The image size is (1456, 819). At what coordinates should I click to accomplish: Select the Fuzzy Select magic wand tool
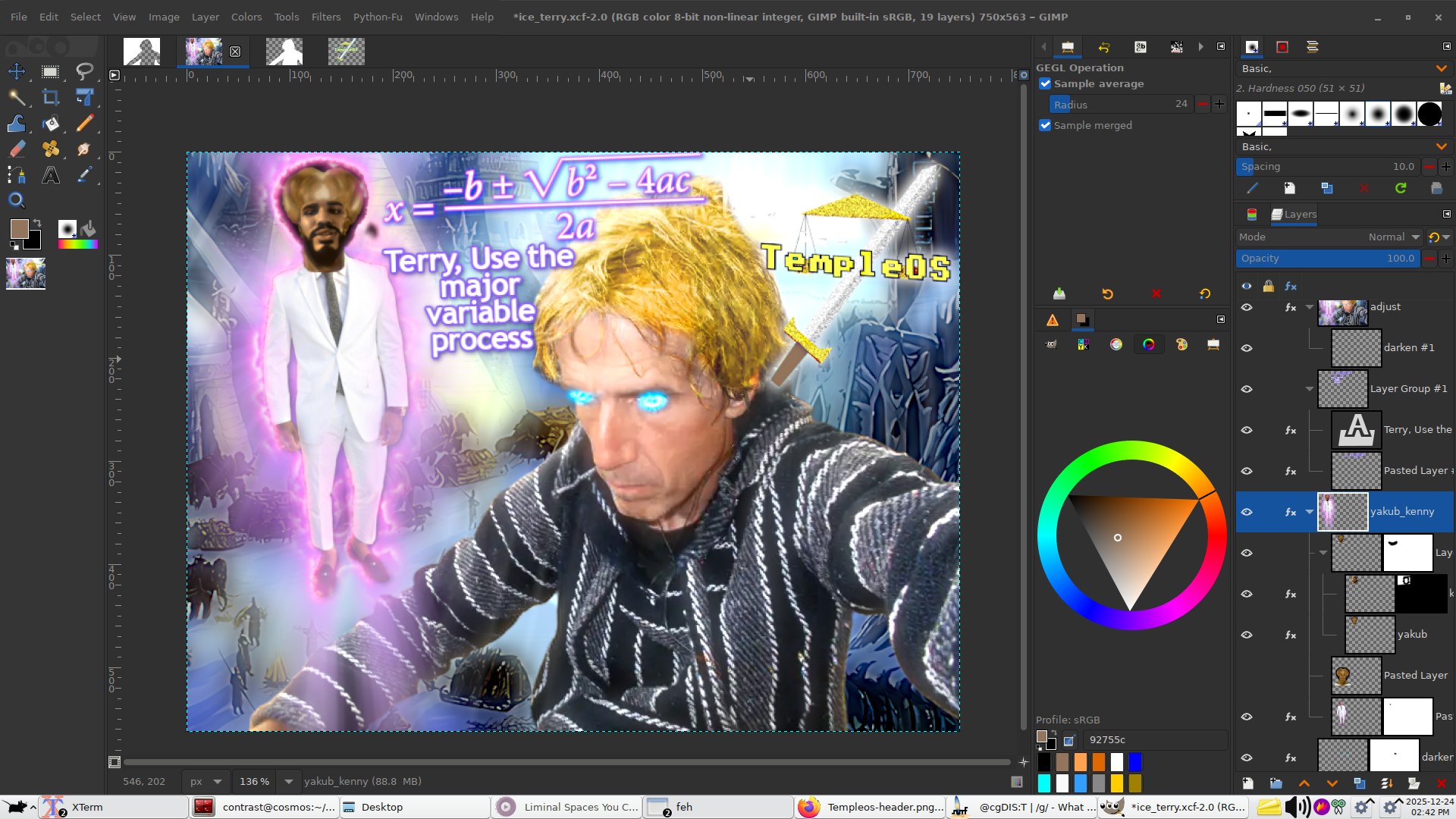17,97
